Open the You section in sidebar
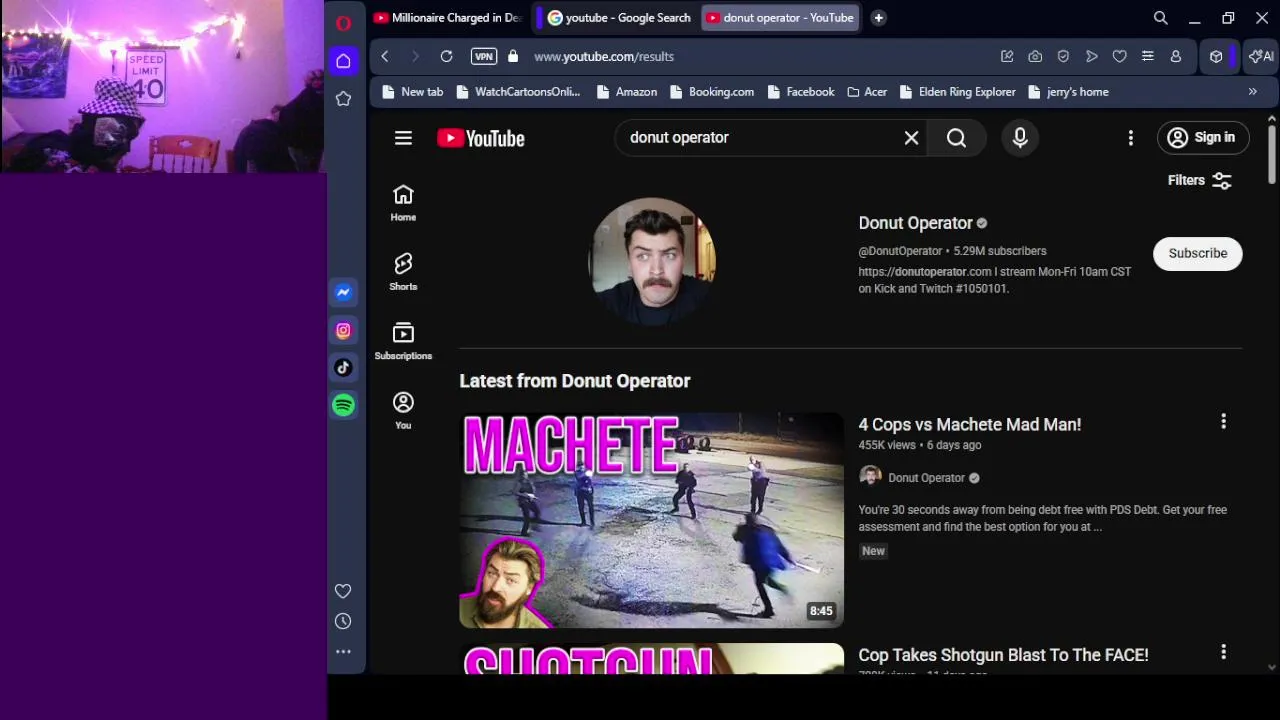Screen dimensions: 1280x720 tap(403, 410)
